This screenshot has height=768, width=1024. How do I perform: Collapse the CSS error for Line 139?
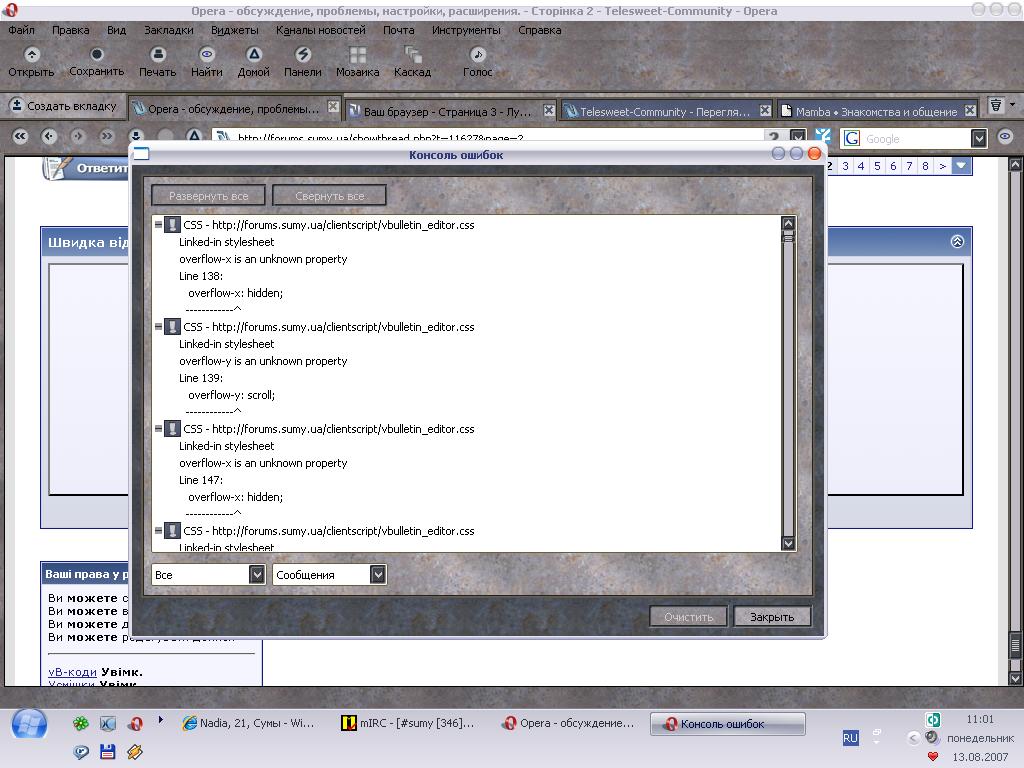tap(159, 327)
